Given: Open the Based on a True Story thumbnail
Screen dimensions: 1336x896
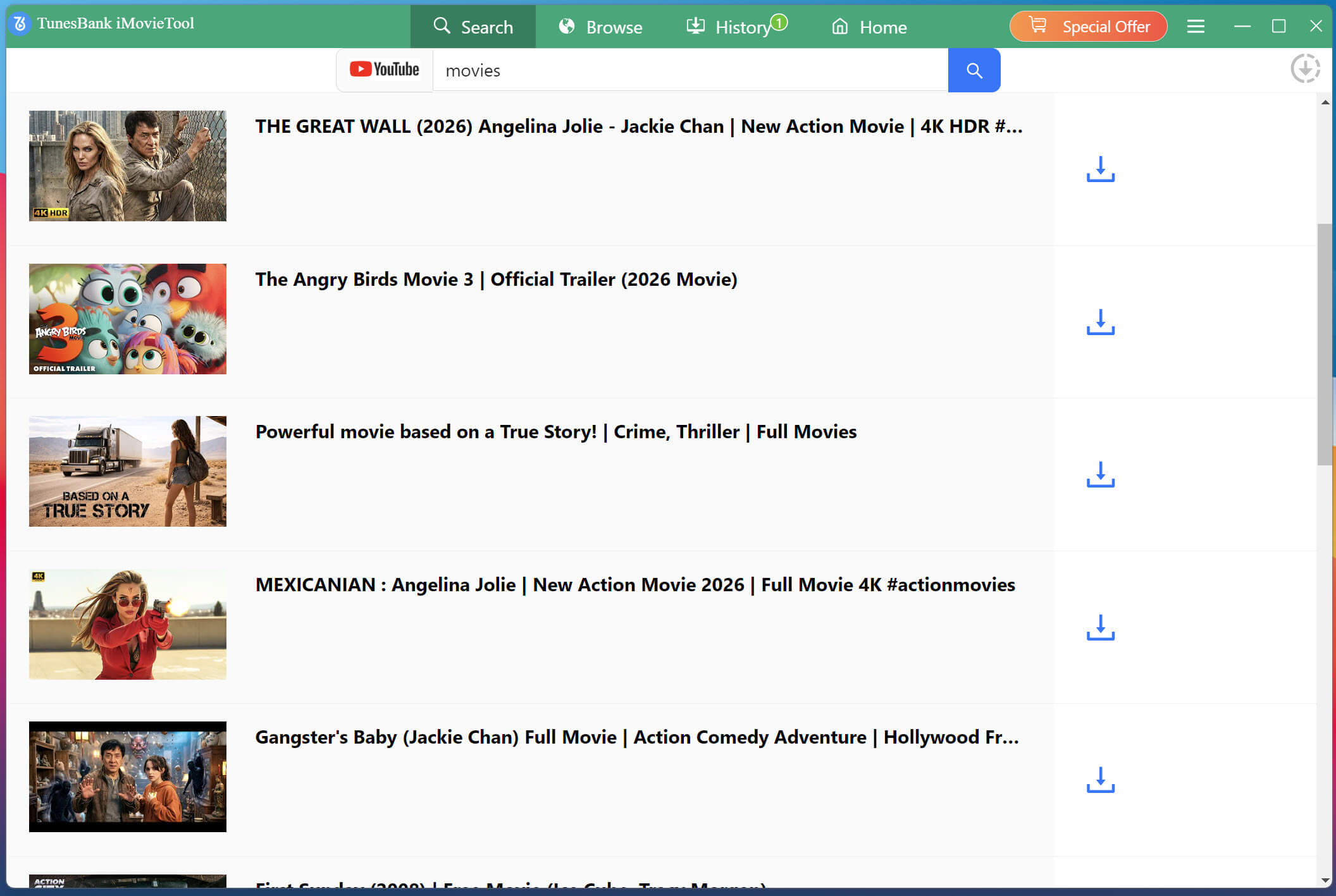Looking at the screenshot, I should (128, 471).
